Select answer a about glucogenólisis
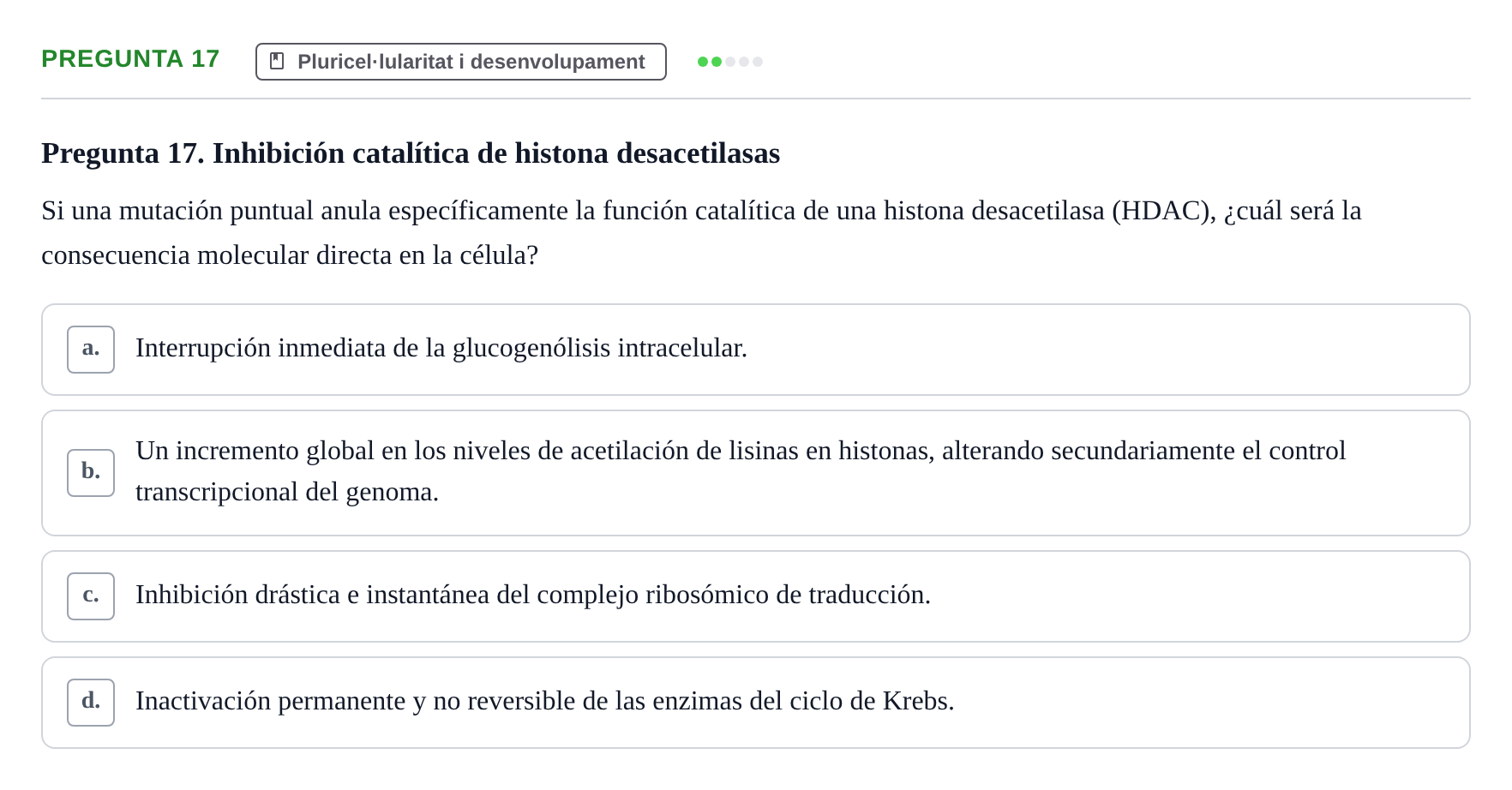Viewport: 1512px width, 790px height. click(756, 350)
